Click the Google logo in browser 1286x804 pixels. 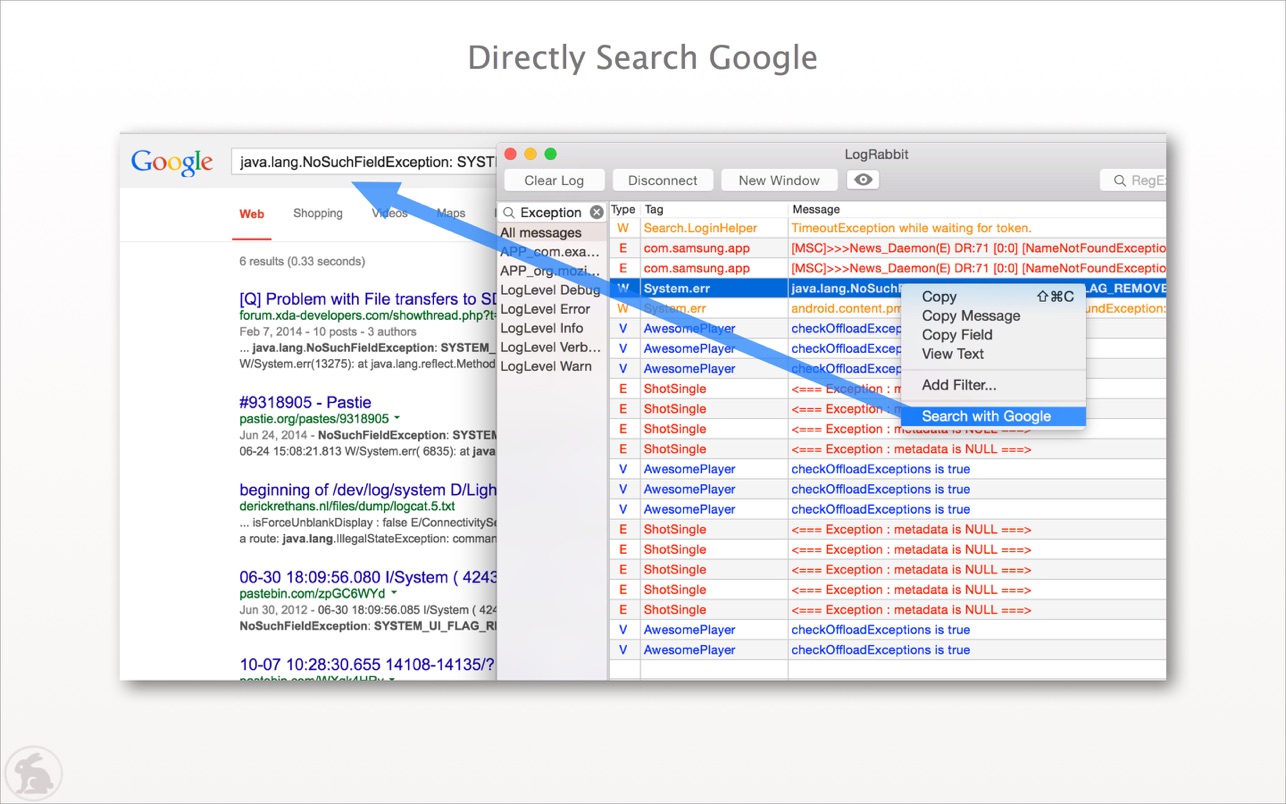(172, 162)
